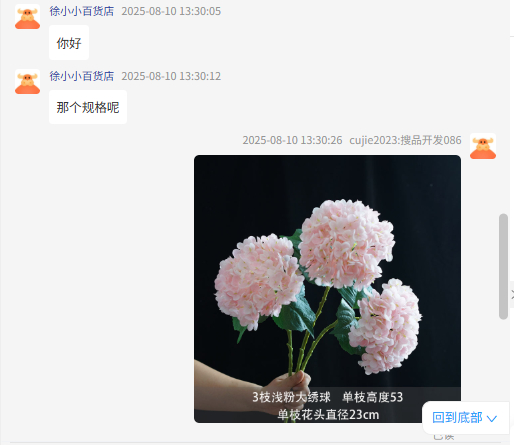This screenshot has width=514, height=445.
Task: Click the read status label under image
Action: [x=444, y=436]
